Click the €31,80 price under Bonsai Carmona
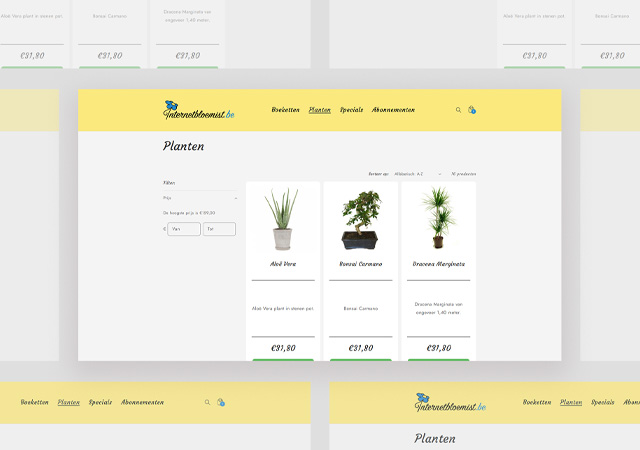 click(x=360, y=348)
